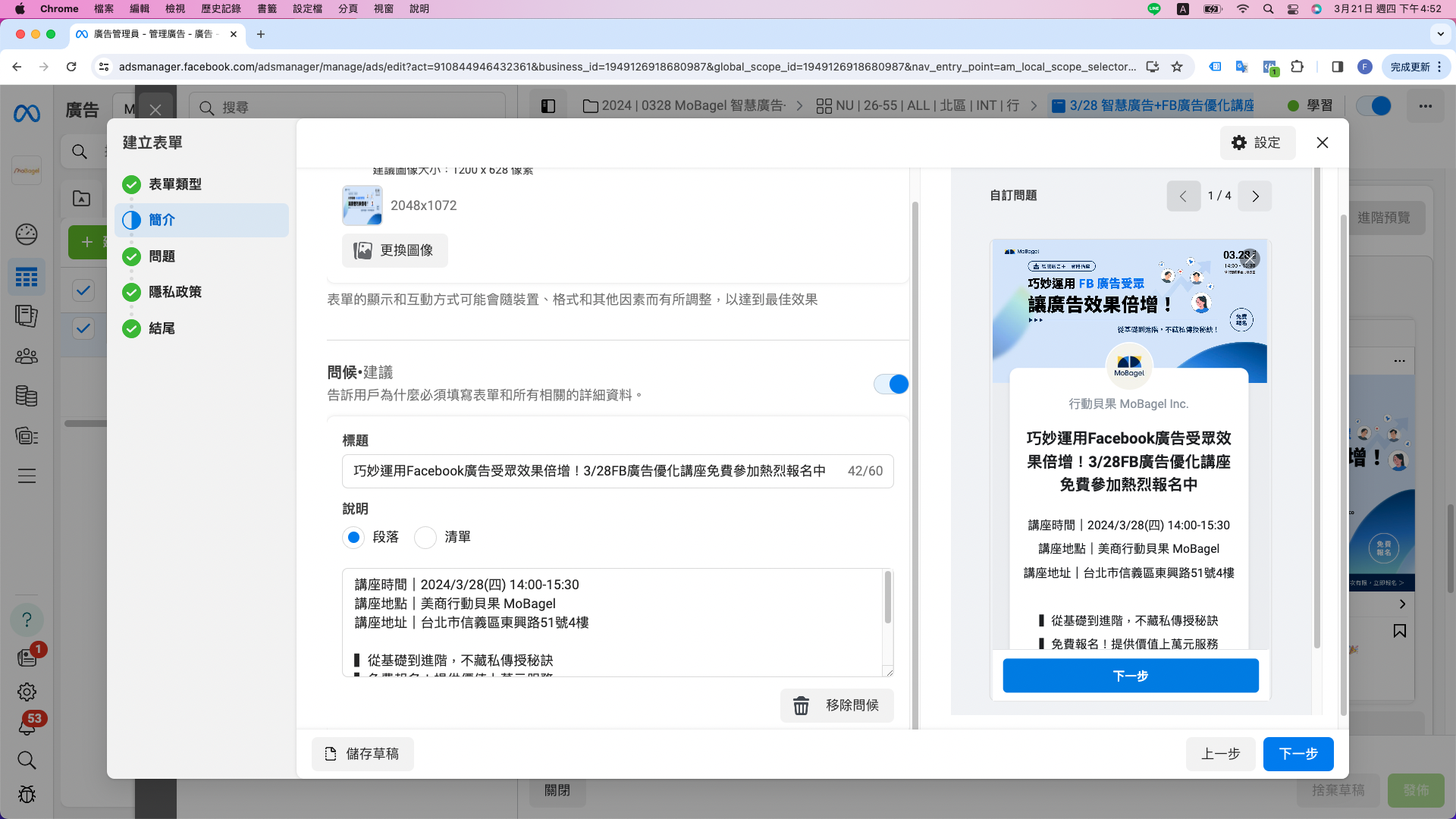Open the 書籤 menu in menu bar

pos(267,9)
